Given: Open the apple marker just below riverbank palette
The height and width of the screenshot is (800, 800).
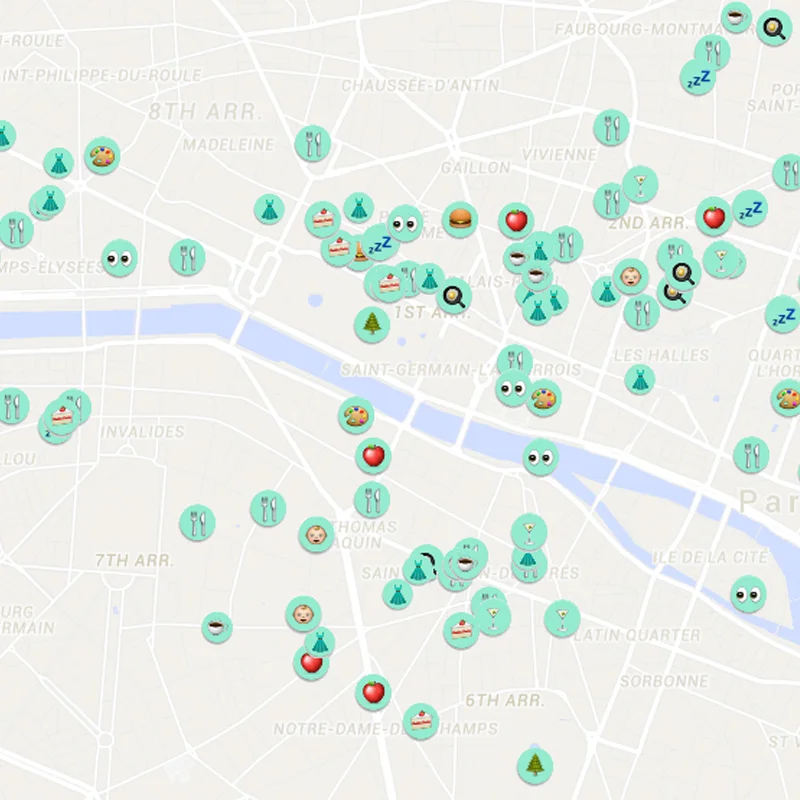Looking at the screenshot, I should [373, 456].
